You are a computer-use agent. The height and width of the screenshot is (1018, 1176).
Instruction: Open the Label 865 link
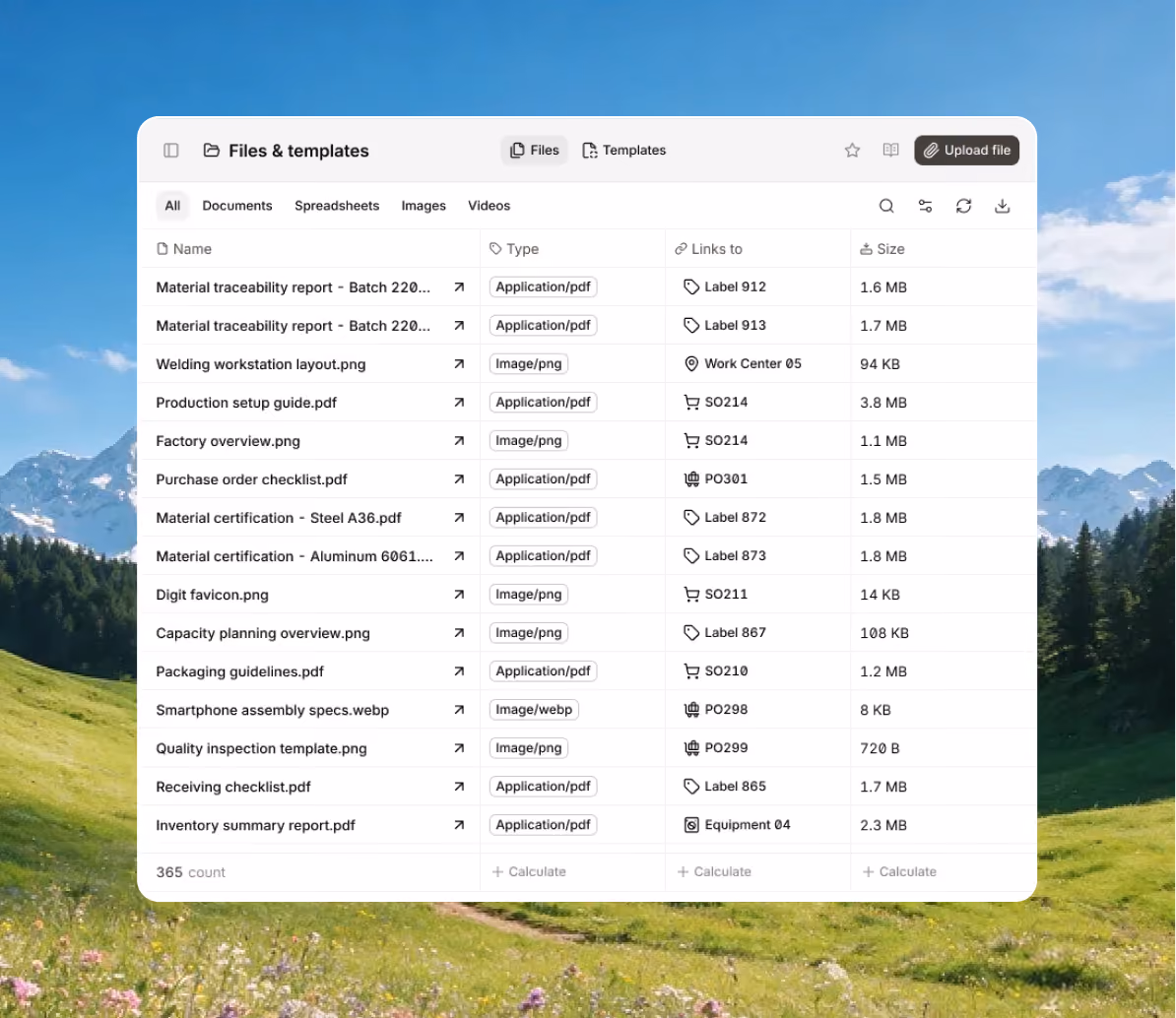[725, 787]
